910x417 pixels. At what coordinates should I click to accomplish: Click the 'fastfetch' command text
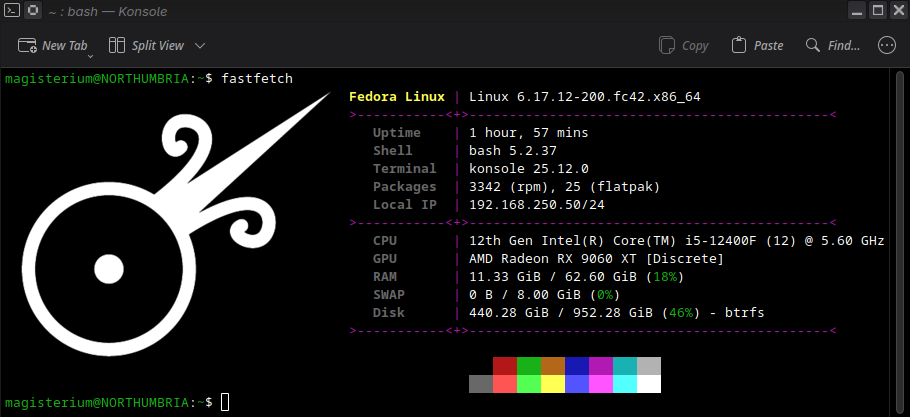(257, 78)
